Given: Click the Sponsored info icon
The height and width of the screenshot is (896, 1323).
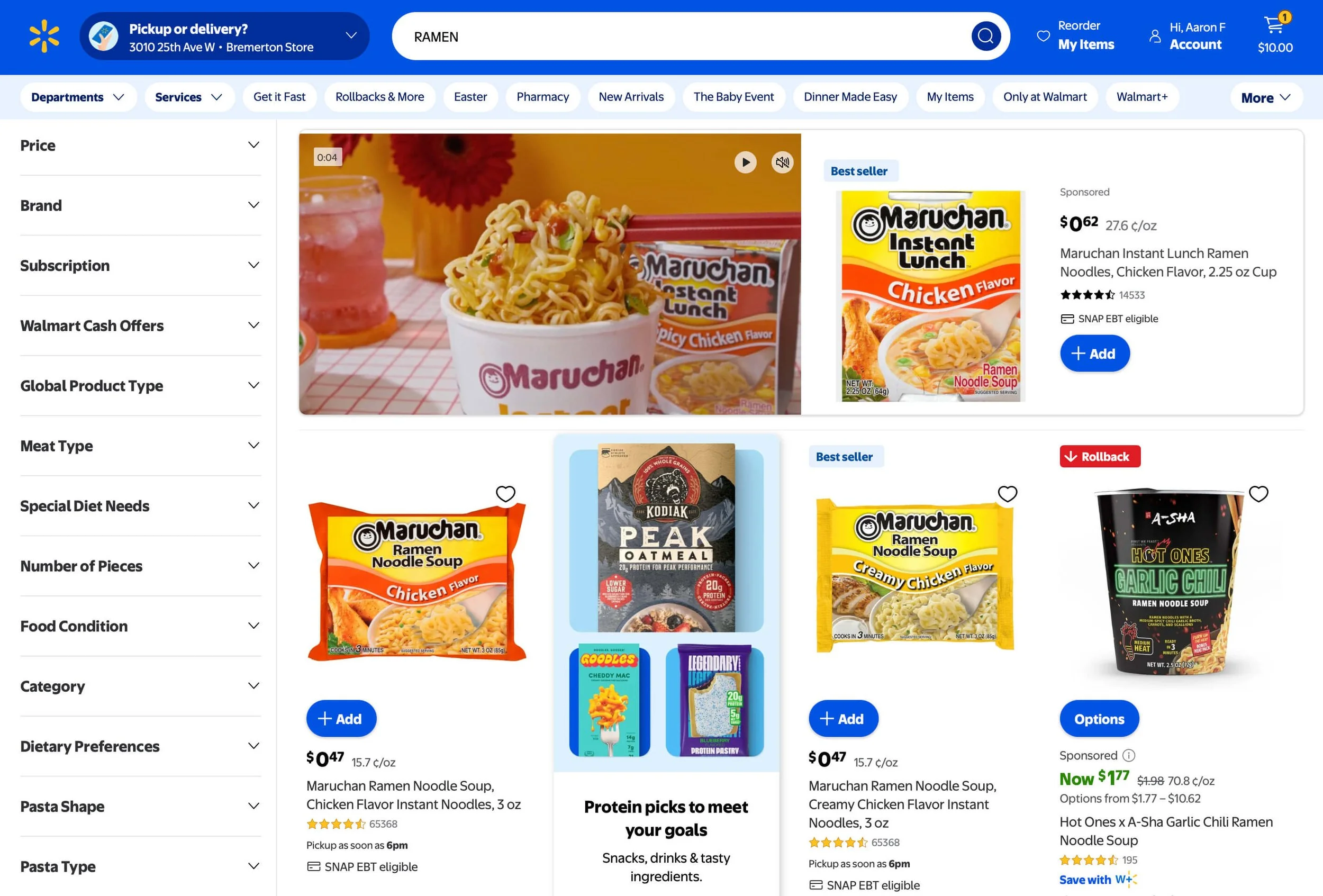Looking at the screenshot, I should click(1128, 755).
